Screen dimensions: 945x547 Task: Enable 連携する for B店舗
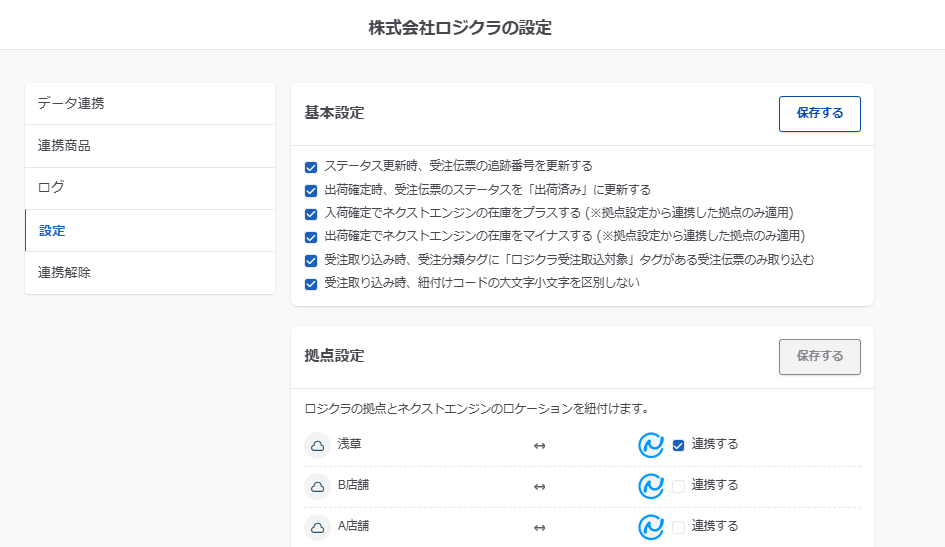679,486
